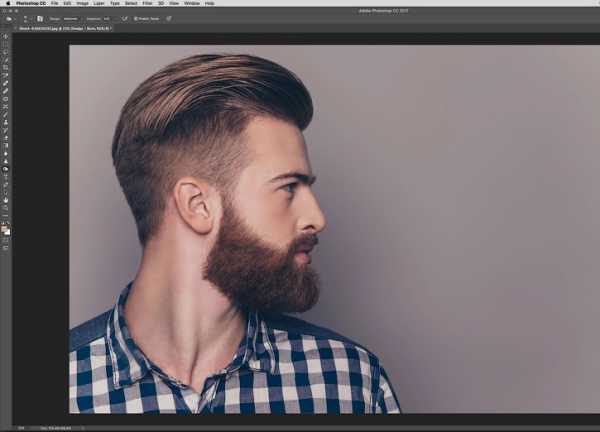Click the open document's title tab
600x432 pixels.
tap(60, 28)
